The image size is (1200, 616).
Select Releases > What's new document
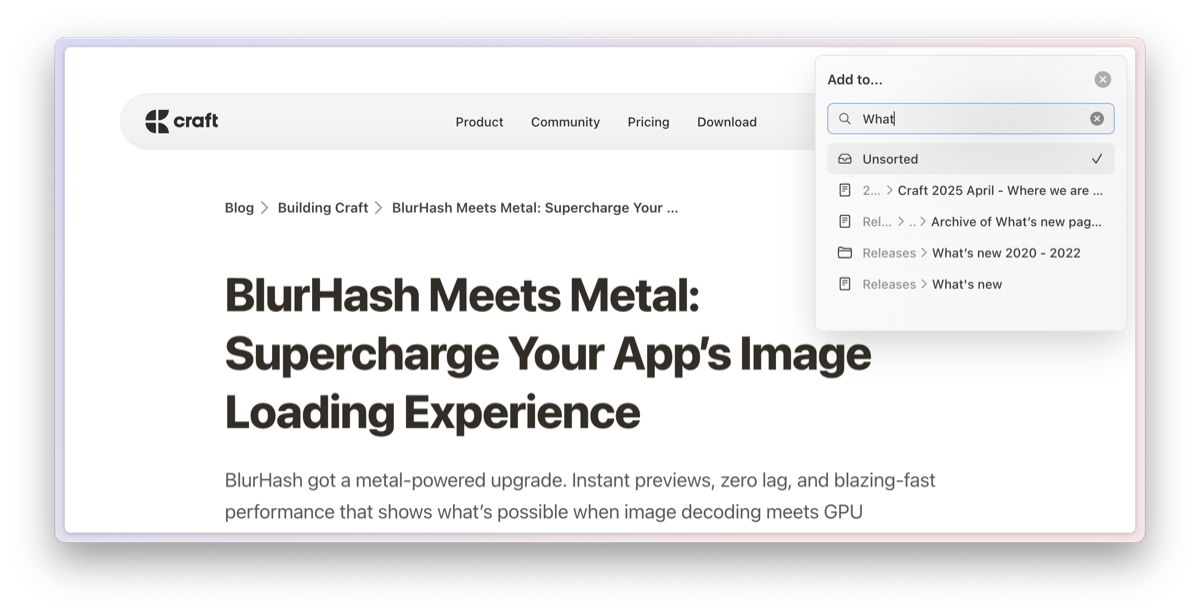click(971, 284)
